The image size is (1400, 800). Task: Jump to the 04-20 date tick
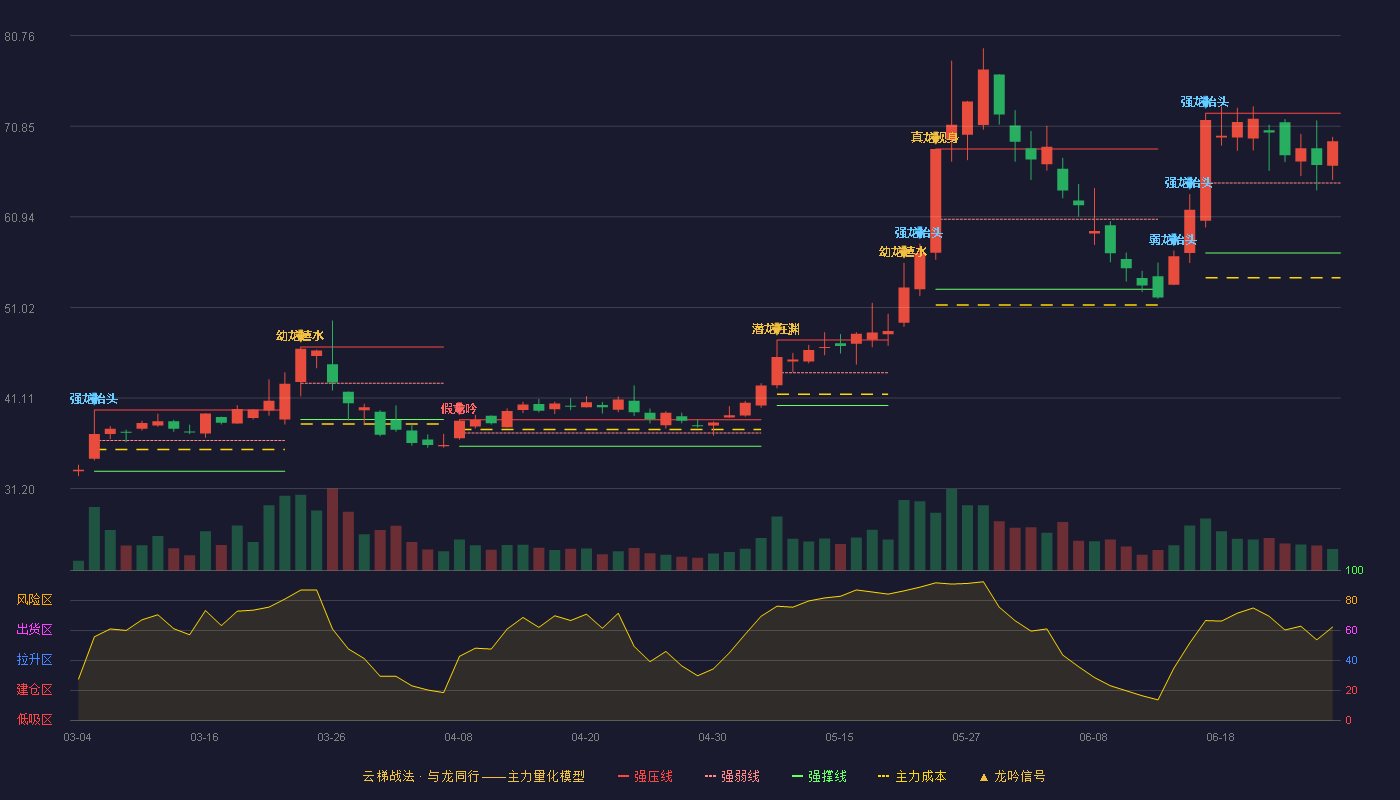586,737
